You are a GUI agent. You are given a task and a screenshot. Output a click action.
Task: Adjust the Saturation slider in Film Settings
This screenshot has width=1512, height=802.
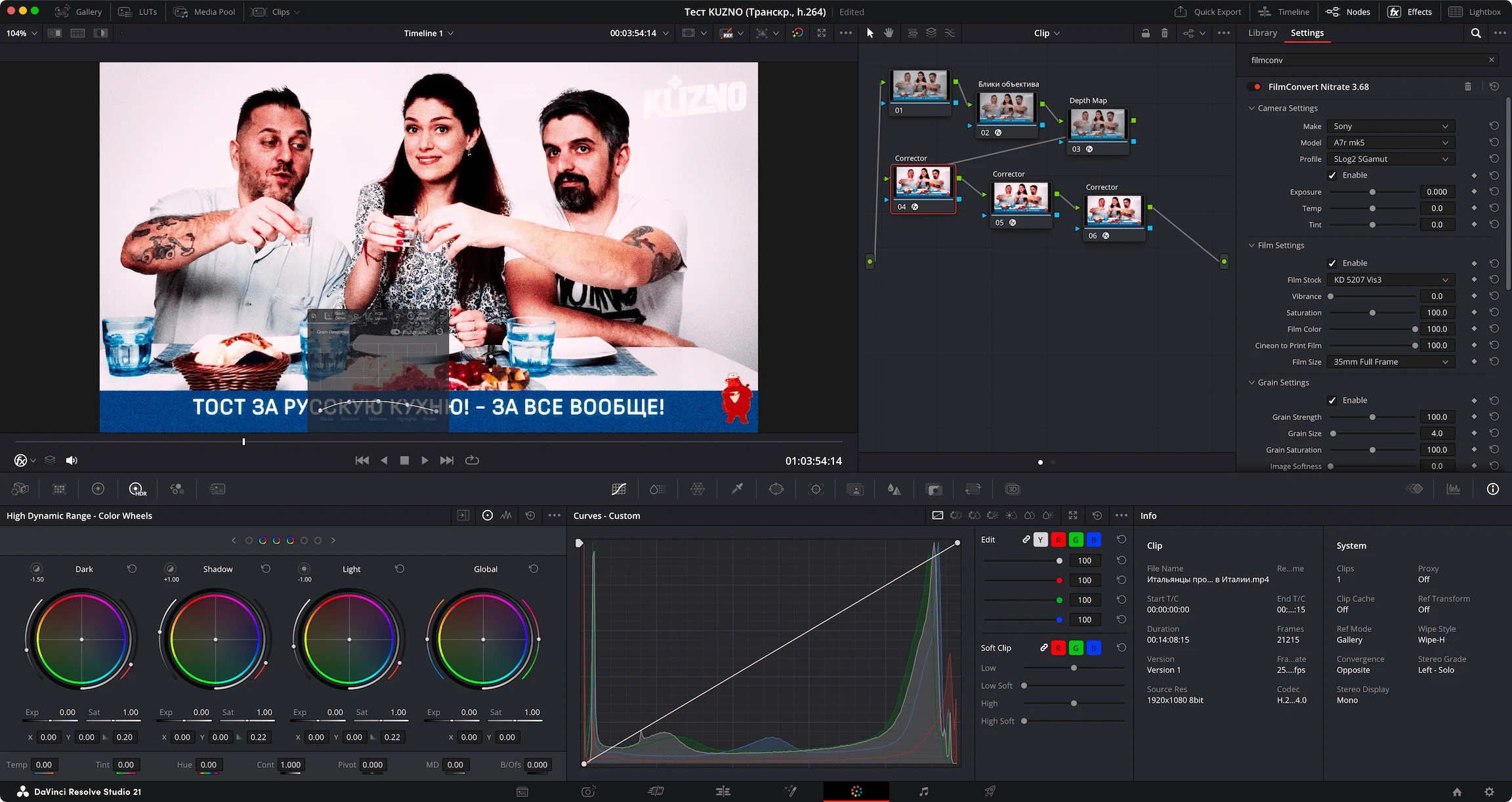pos(1372,312)
